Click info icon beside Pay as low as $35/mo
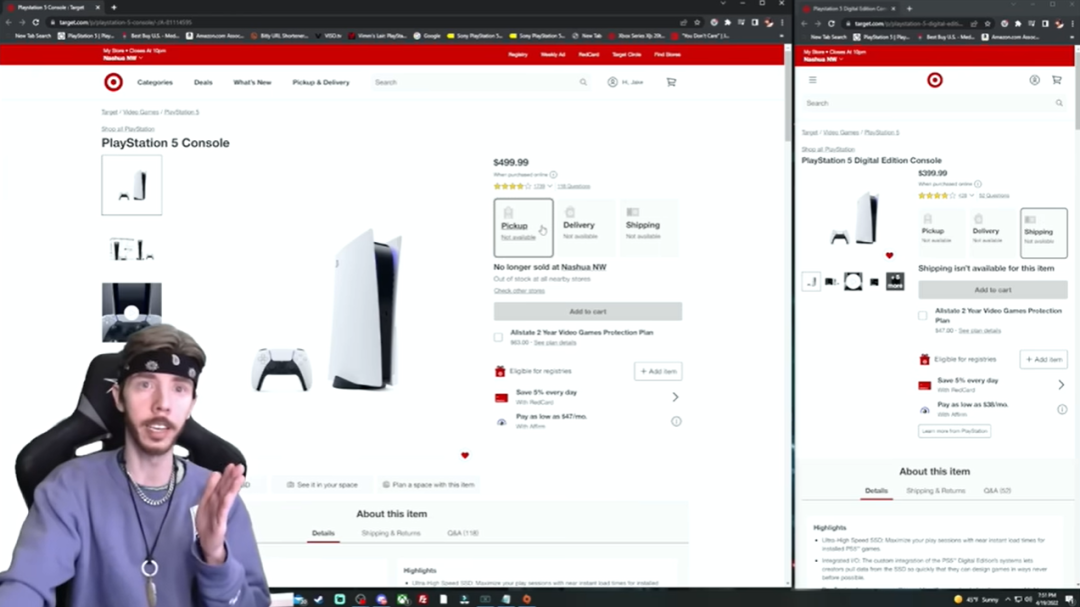Image resolution: width=1080 pixels, height=607 pixels. click(x=1062, y=409)
